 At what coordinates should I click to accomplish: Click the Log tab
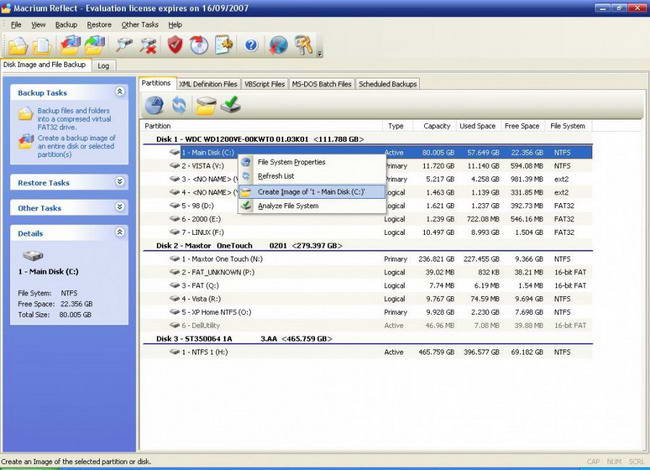point(103,65)
